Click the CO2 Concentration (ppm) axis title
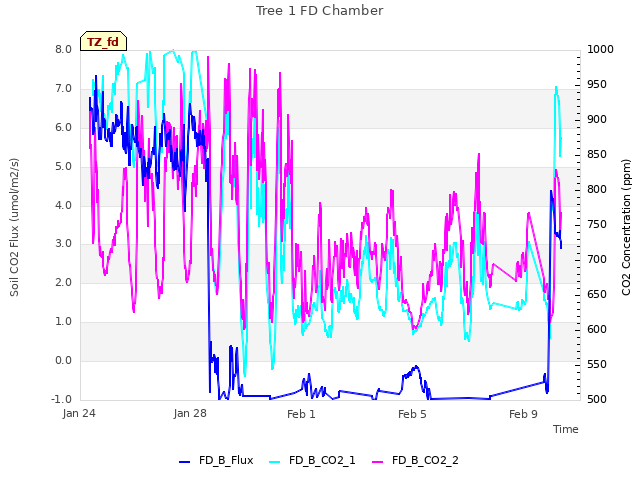 626,227
